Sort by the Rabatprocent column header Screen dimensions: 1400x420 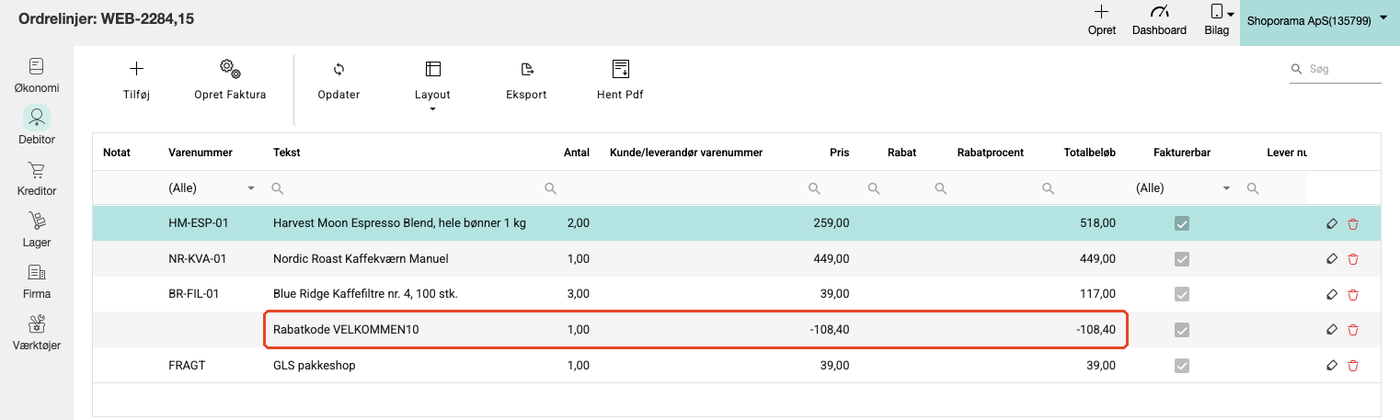(990, 152)
